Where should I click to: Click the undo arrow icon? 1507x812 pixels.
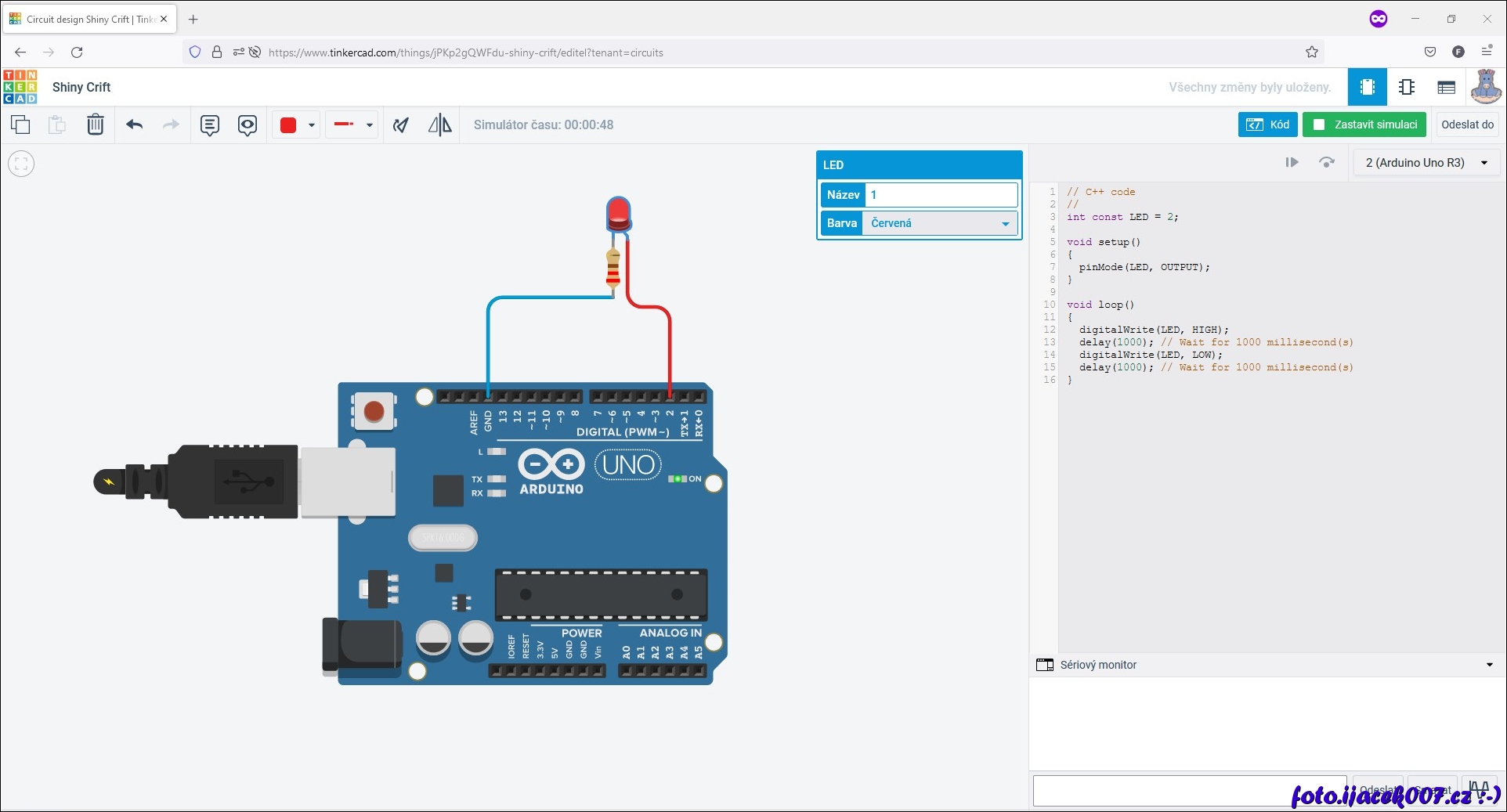click(x=134, y=125)
